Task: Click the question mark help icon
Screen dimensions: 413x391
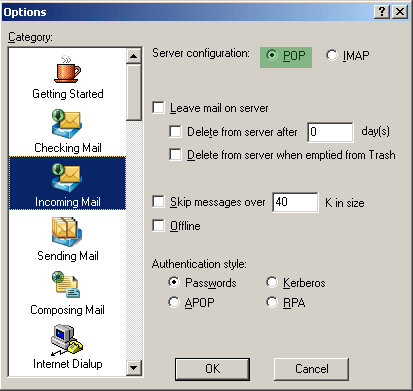Action: pos(382,12)
